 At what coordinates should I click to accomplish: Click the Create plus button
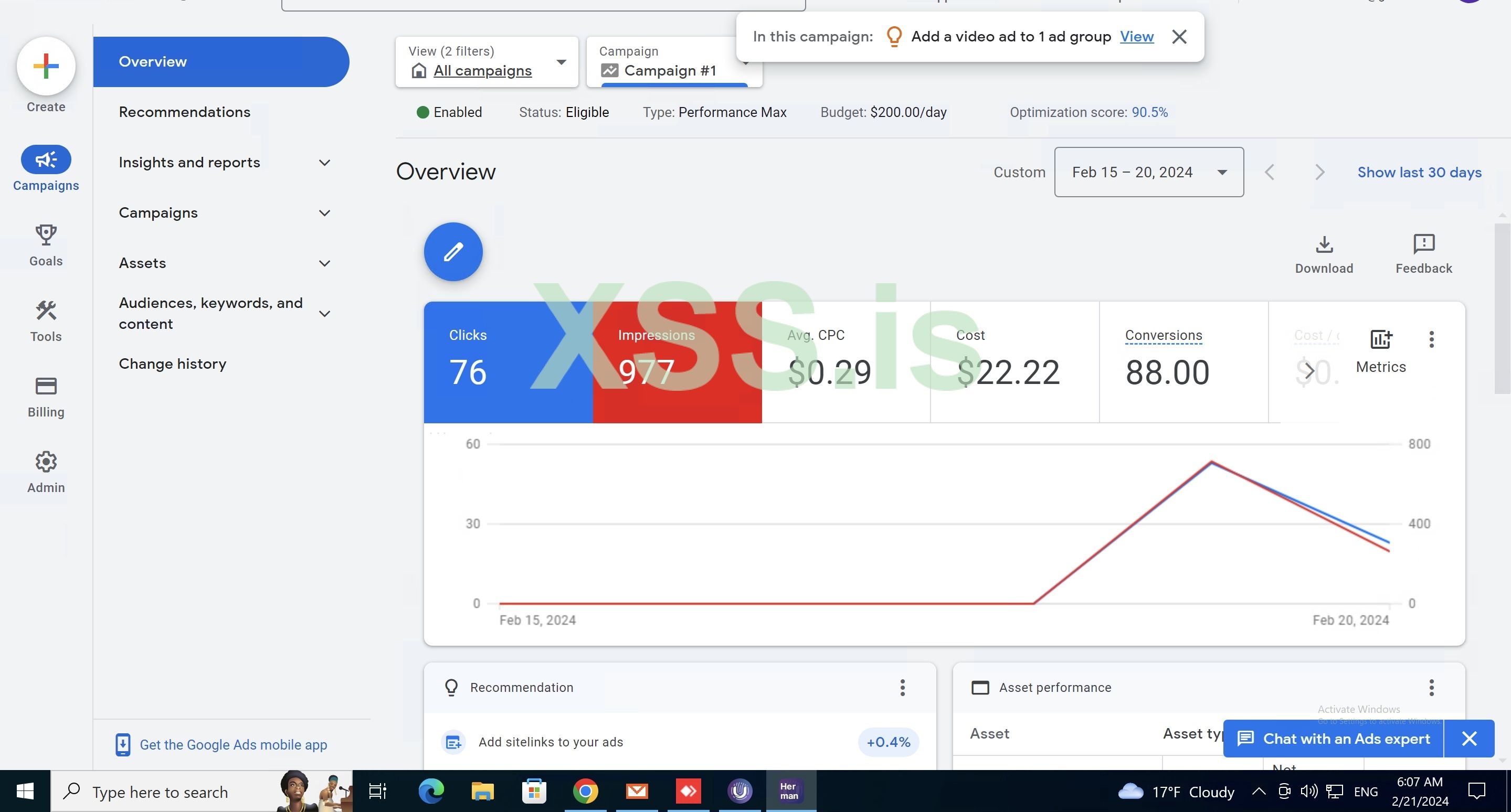point(46,66)
